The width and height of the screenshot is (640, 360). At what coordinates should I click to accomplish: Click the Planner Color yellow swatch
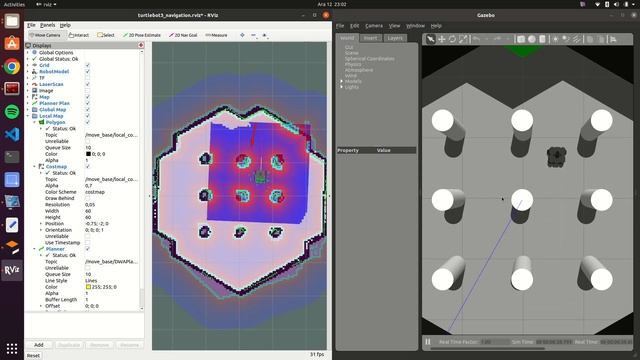pos(88,287)
